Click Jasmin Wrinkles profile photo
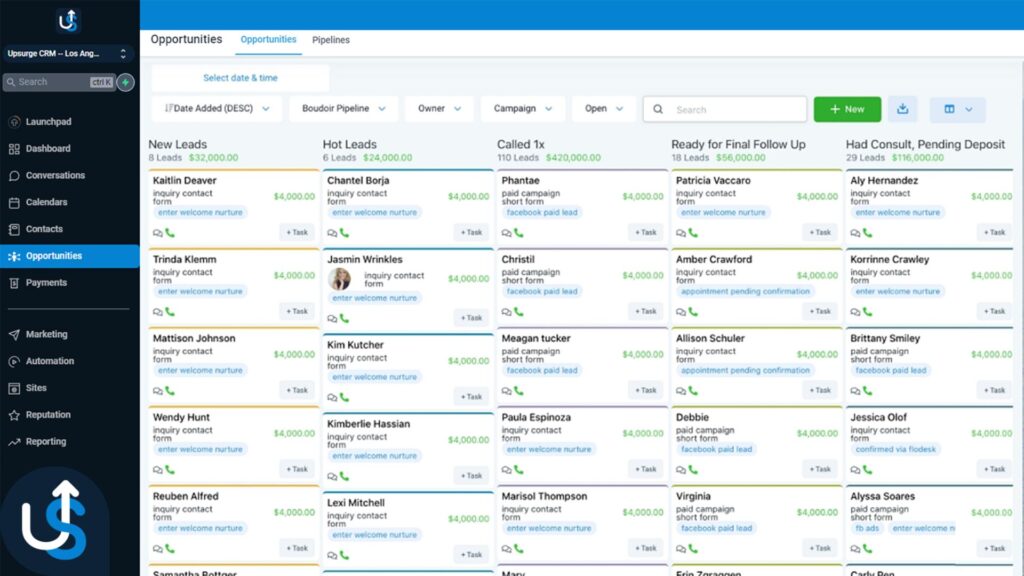This screenshot has height=576, width=1024. (340, 280)
